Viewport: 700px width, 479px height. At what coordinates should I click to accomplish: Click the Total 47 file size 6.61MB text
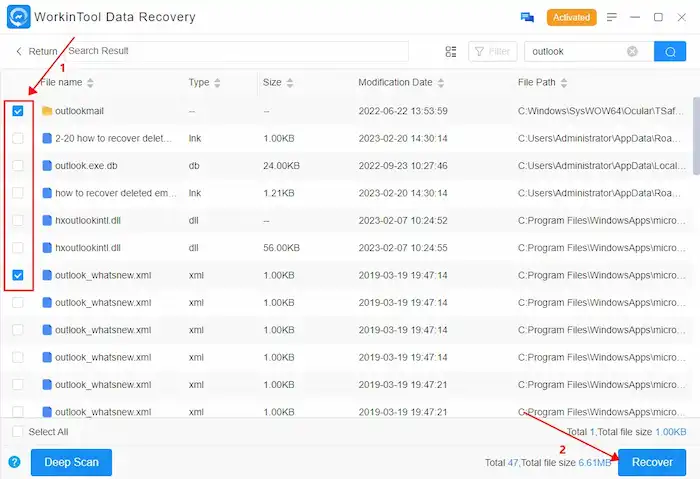(548, 462)
